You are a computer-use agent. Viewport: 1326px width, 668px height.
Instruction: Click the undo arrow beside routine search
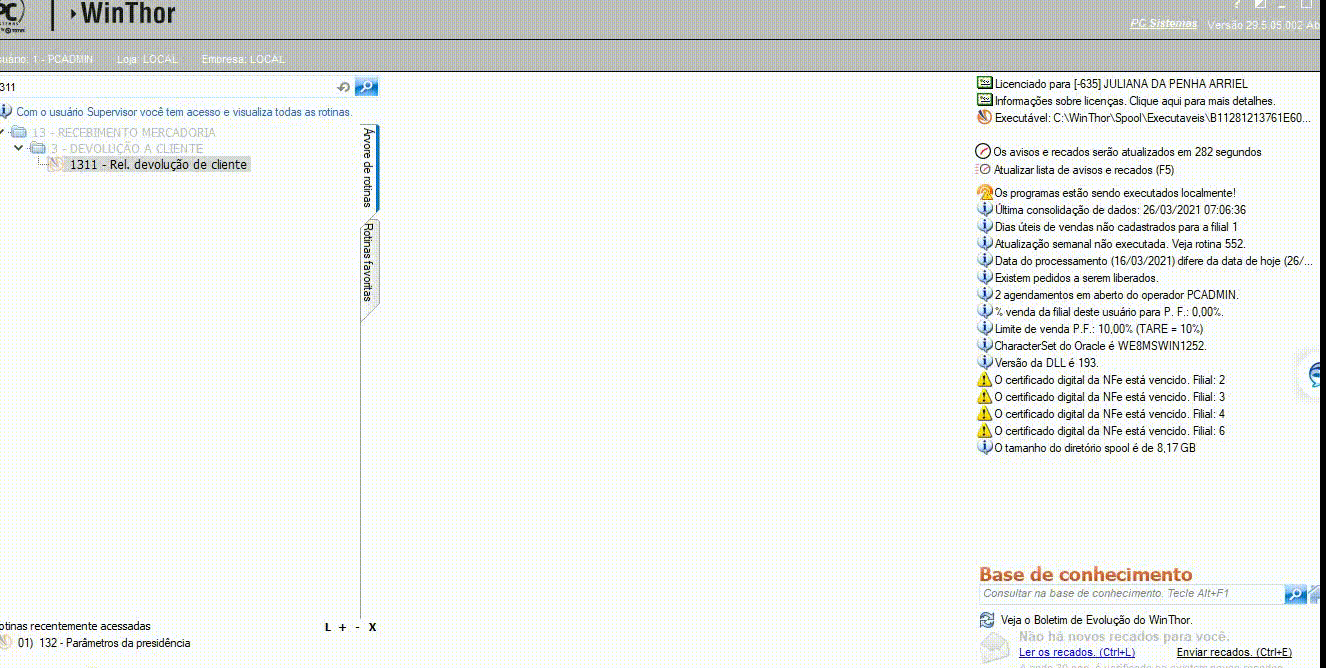pos(344,87)
